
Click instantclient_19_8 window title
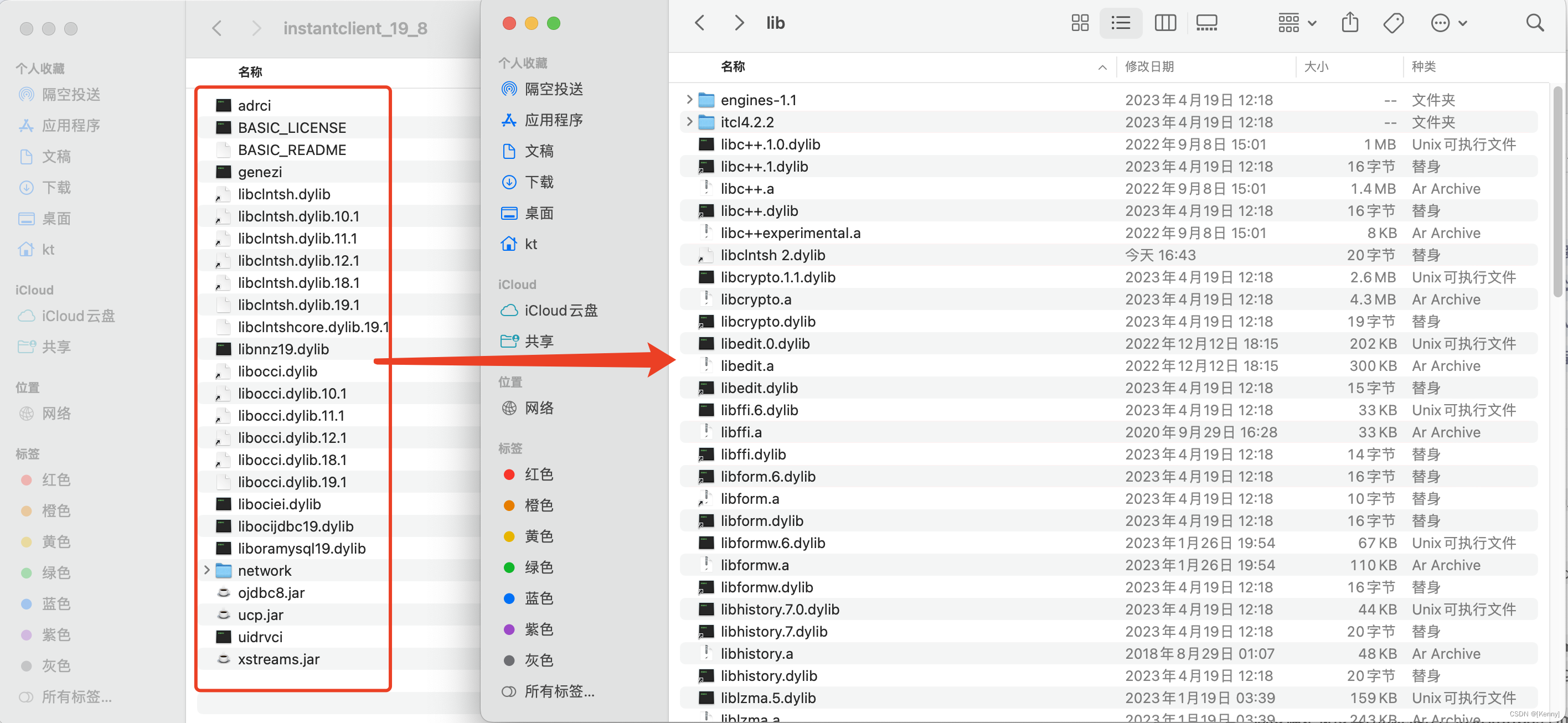pos(355,28)
